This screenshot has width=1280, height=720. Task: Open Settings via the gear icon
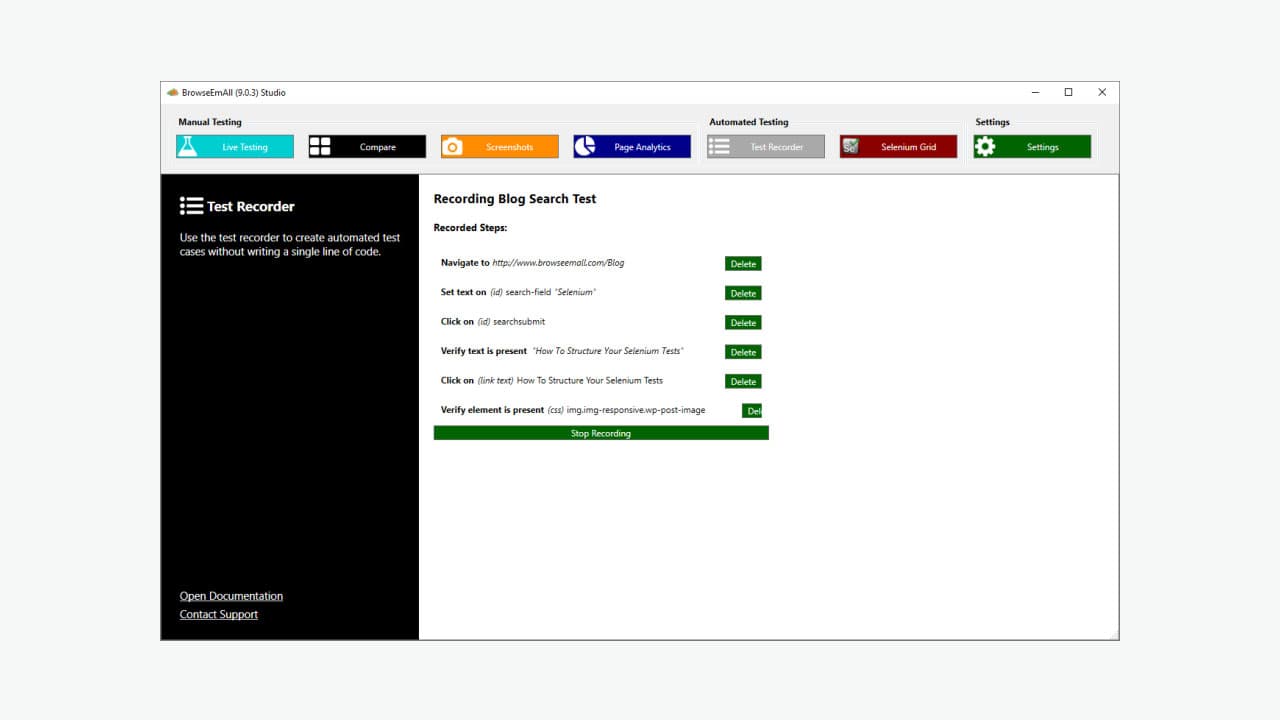pyautogui.click(x=986, y=146)
